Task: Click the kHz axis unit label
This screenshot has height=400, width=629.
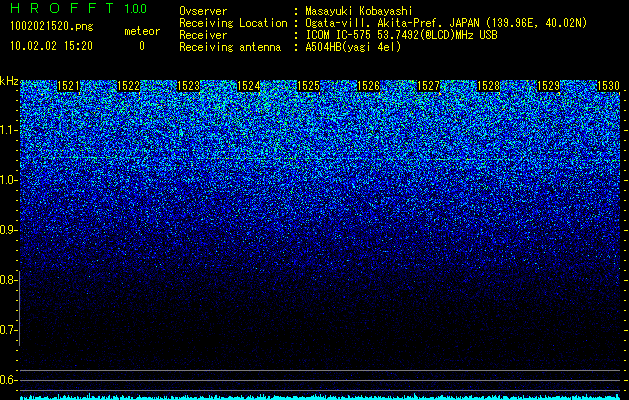Action: click(x=9, y=81)
